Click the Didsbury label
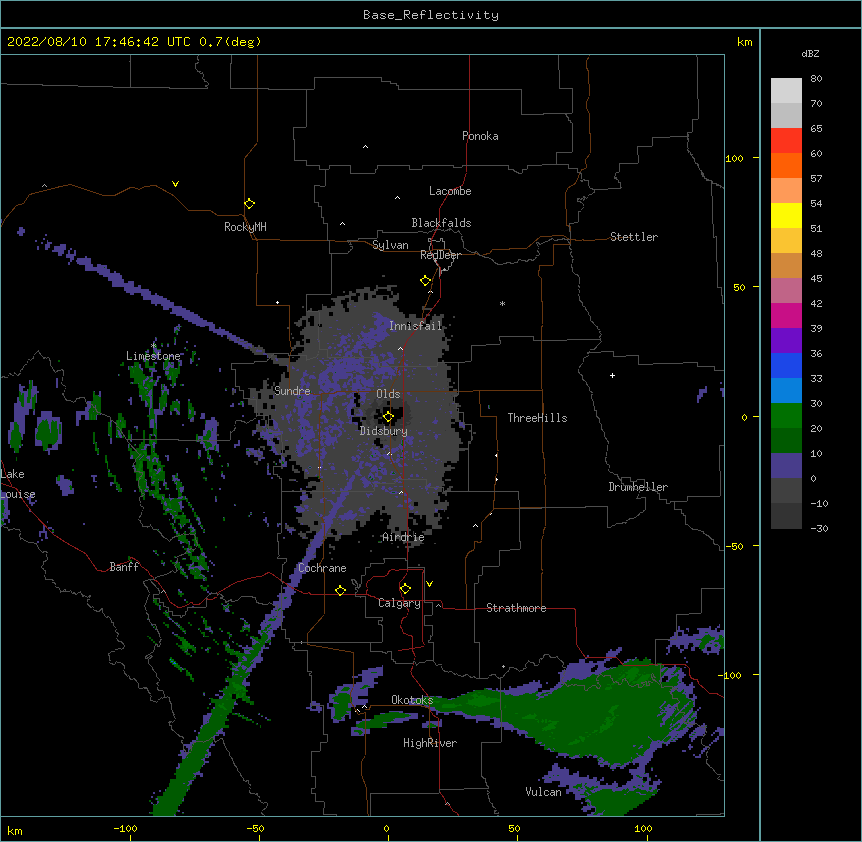This screenshot has height=842, width=862. pyautogui.click(x=384, y=431)
